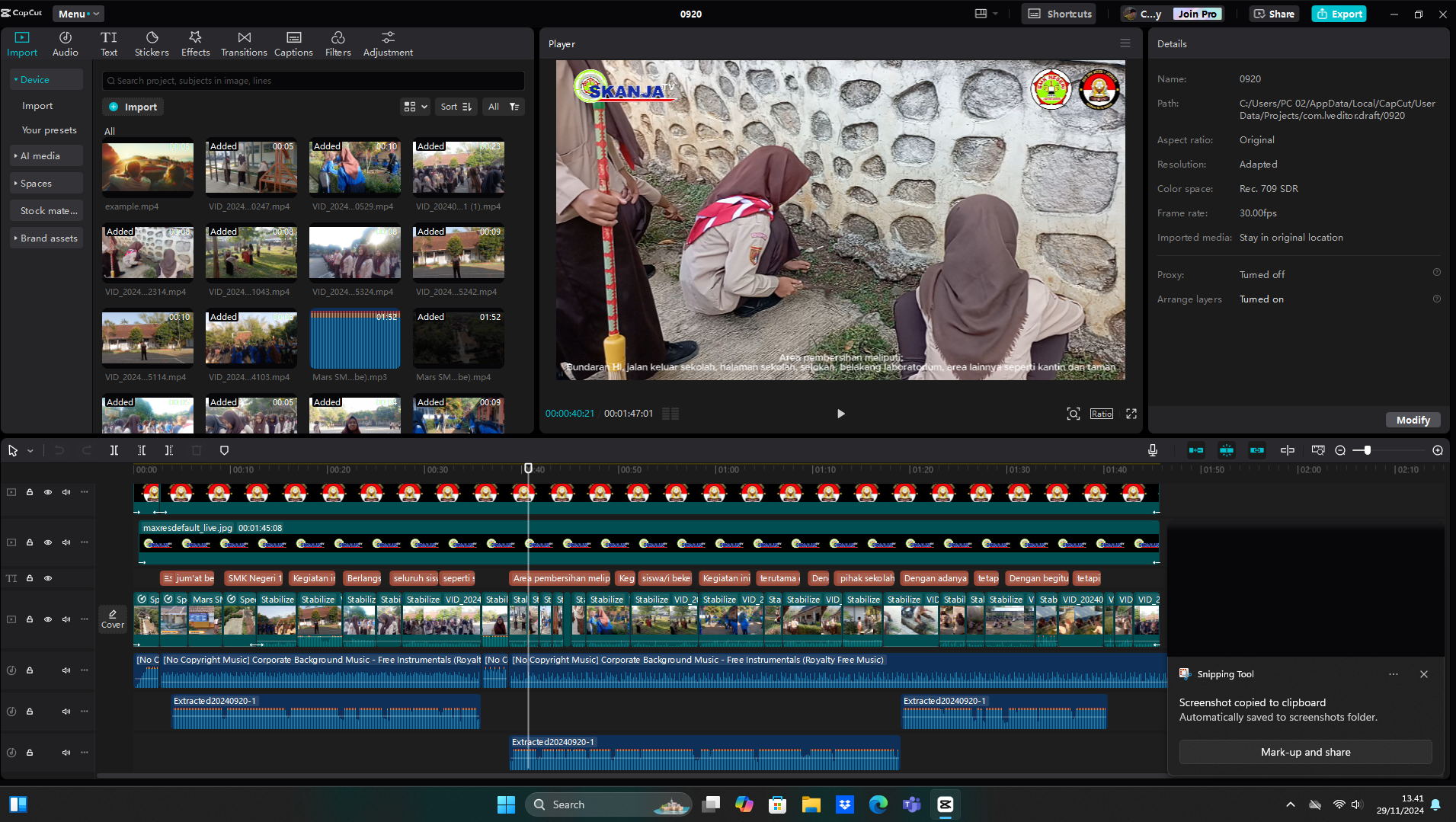Open the Transitions panel

[244, 43]
